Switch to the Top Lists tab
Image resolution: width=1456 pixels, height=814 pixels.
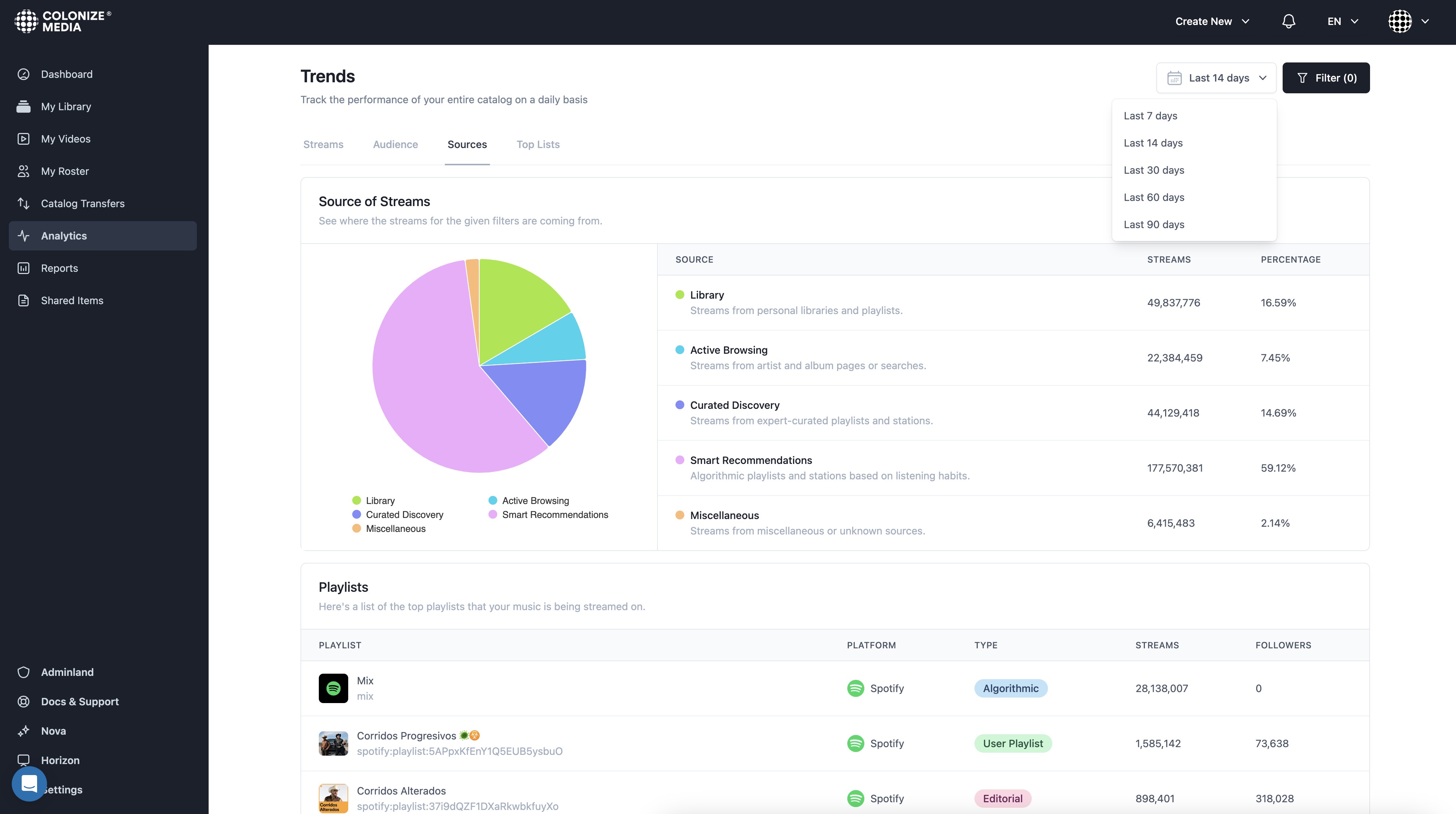[x=537, y=145]
